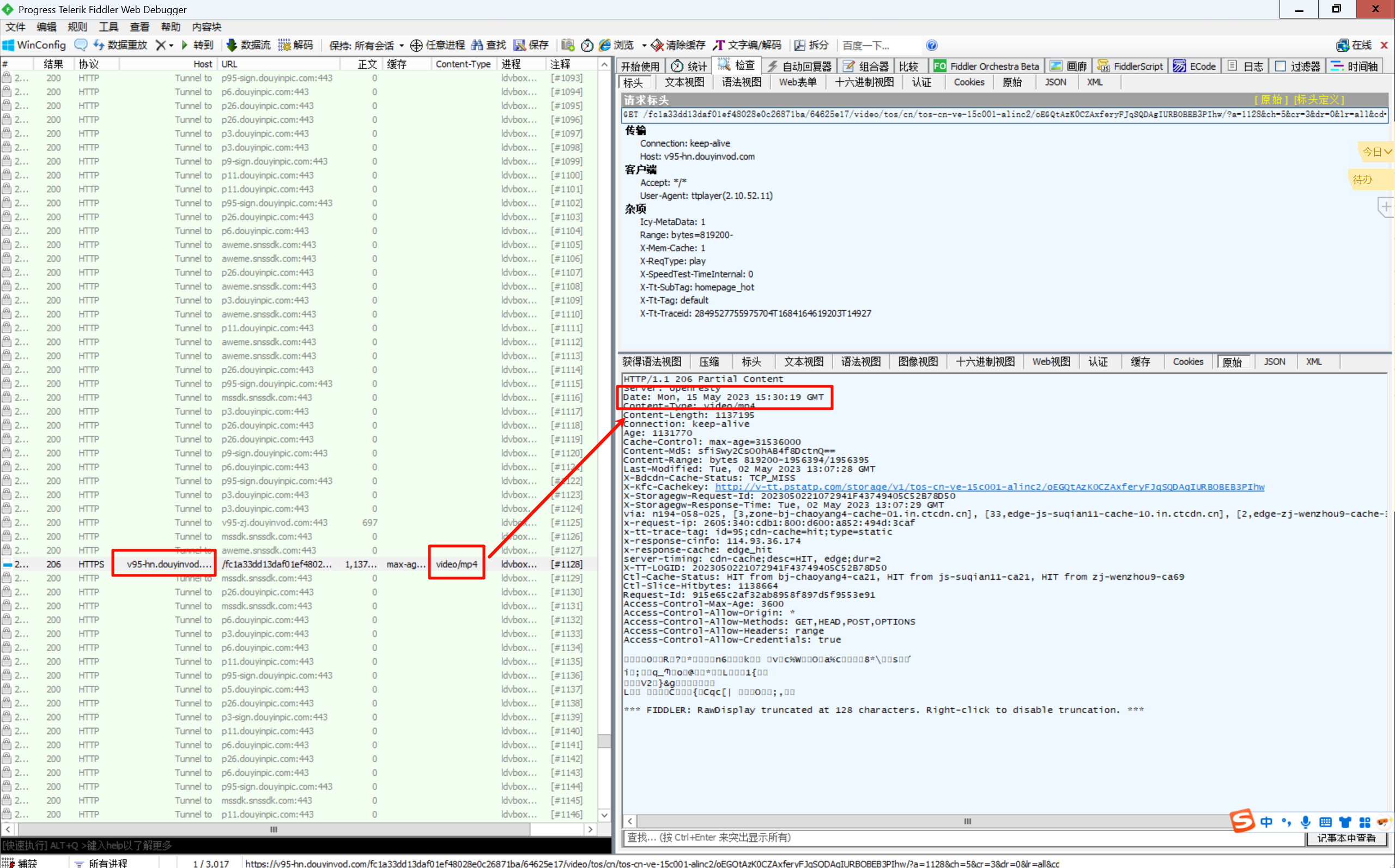Click the 数据流 stream green arrow
The width and height of the screenshot is (1395, 868).
pos(232,45)
